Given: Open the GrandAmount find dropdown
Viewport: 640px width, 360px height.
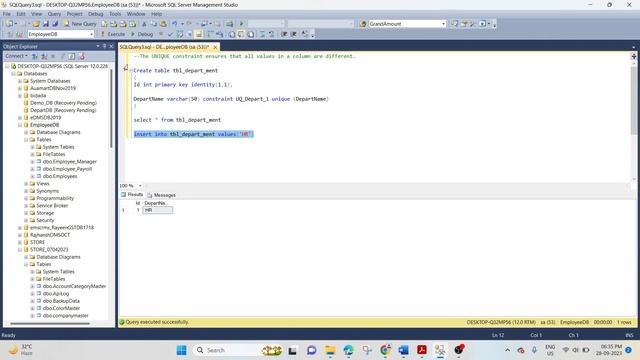Looking at the screenshot, I should click(x=443, y=24).
